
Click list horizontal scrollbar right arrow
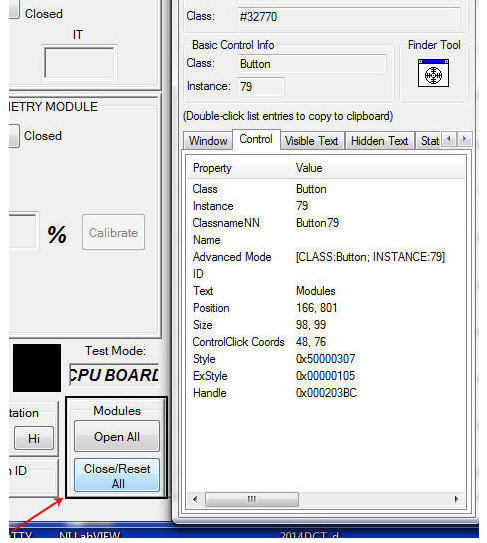pyautogui.click(x=457, y=499)
